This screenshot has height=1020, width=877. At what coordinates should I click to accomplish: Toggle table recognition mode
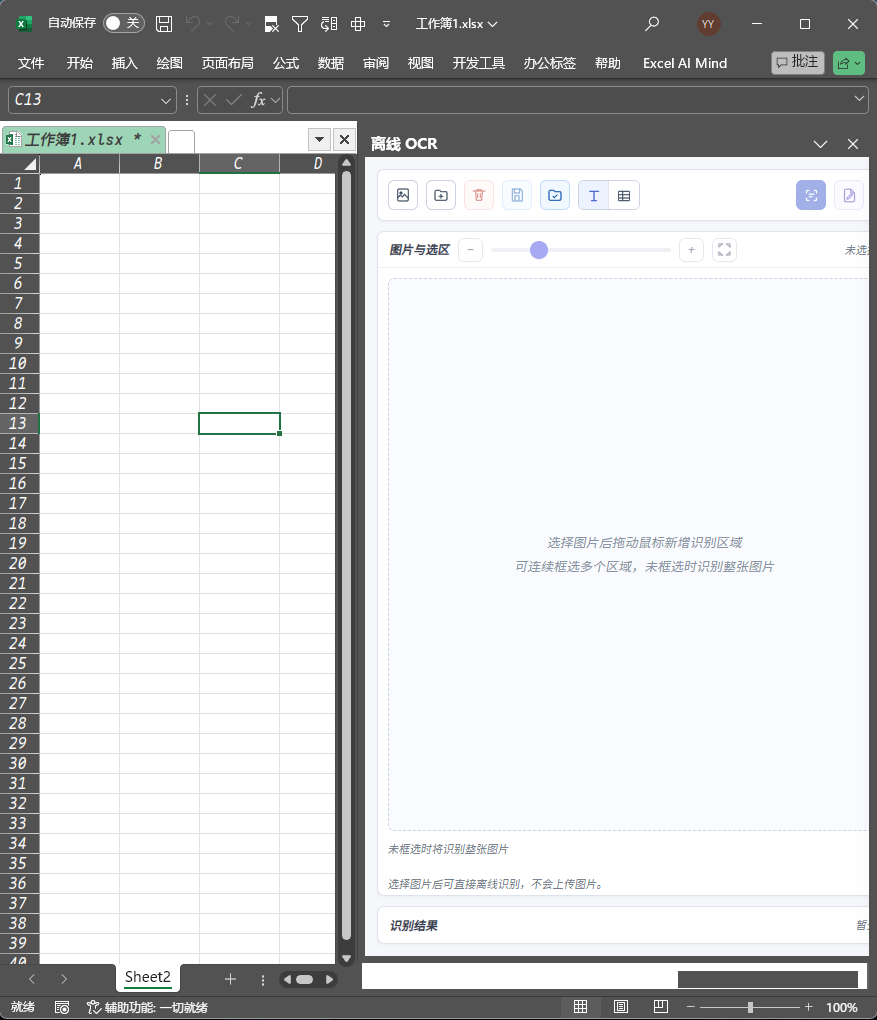pyautogui.click(x=624, y=195)
